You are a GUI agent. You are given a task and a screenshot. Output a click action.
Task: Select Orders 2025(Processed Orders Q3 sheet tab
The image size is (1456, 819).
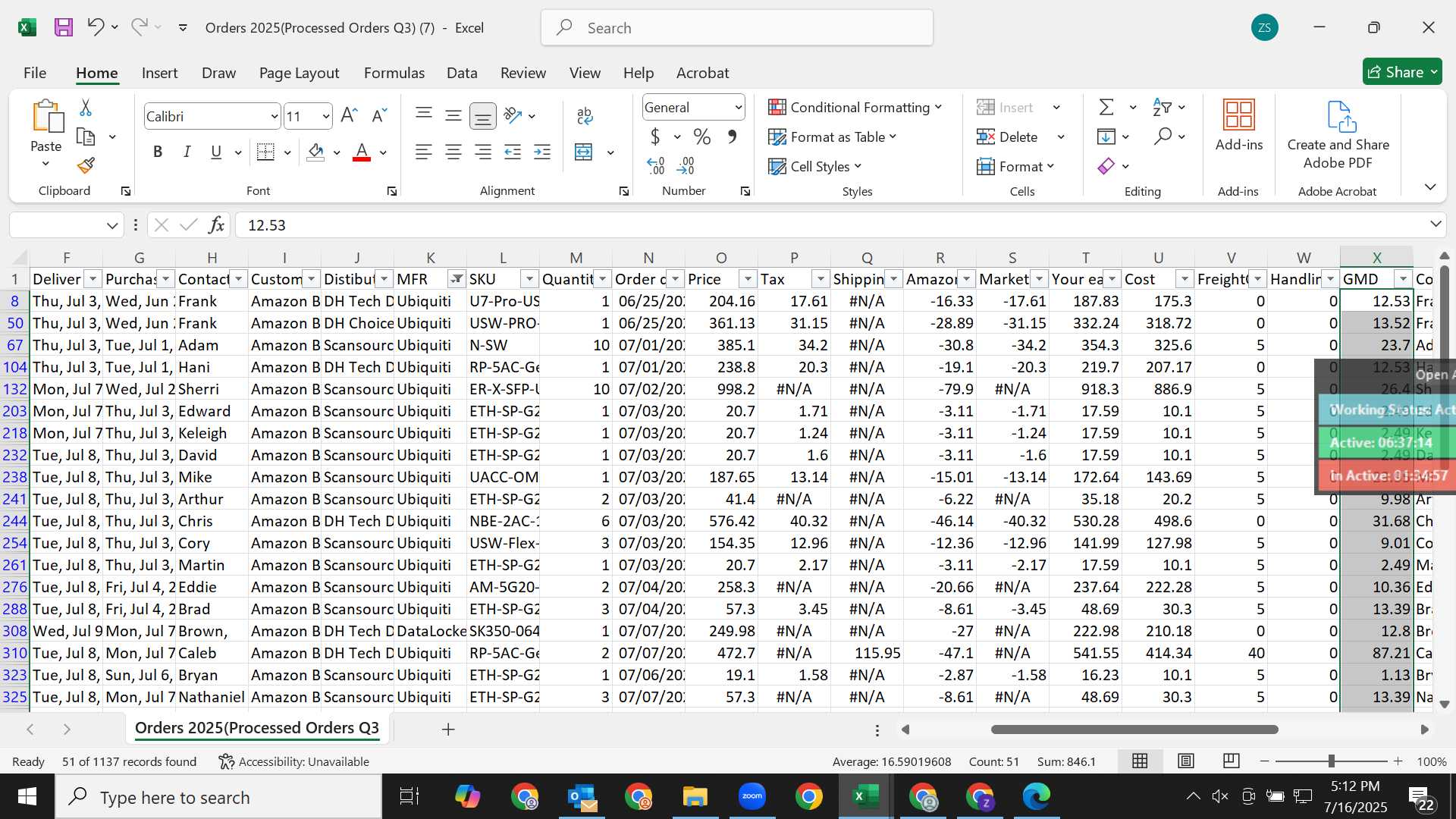coord(256,728)
